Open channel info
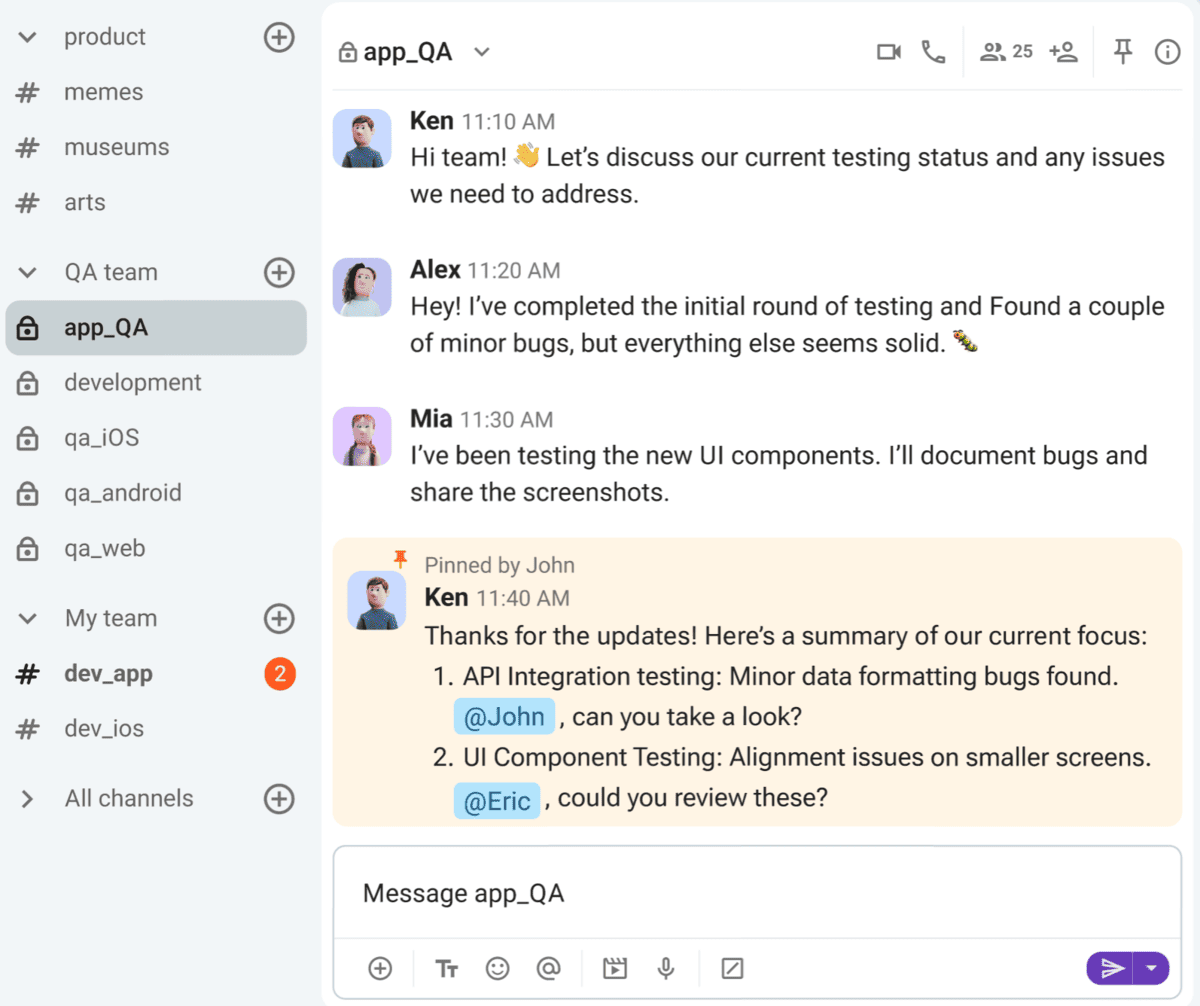This screenshot has height=1006, width=1200. pyautogui.click(x=1167, y=51)
